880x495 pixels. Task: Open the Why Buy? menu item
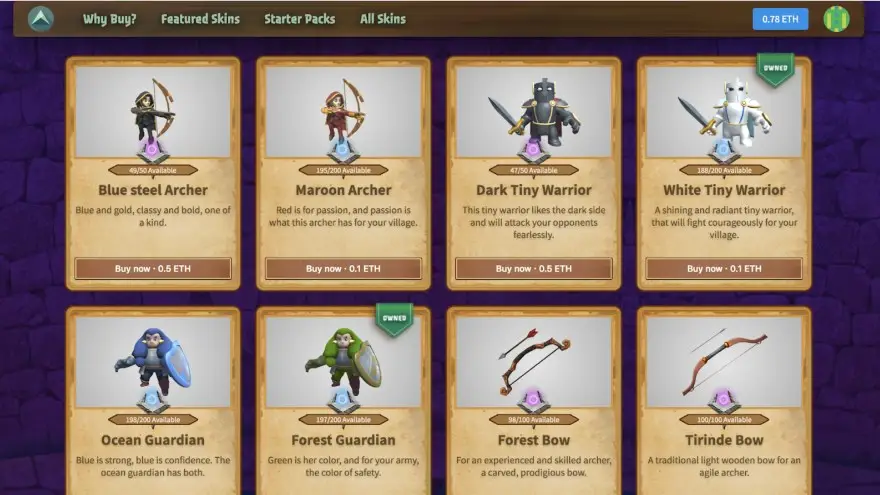pyautogui.click(x=109, y=19)
